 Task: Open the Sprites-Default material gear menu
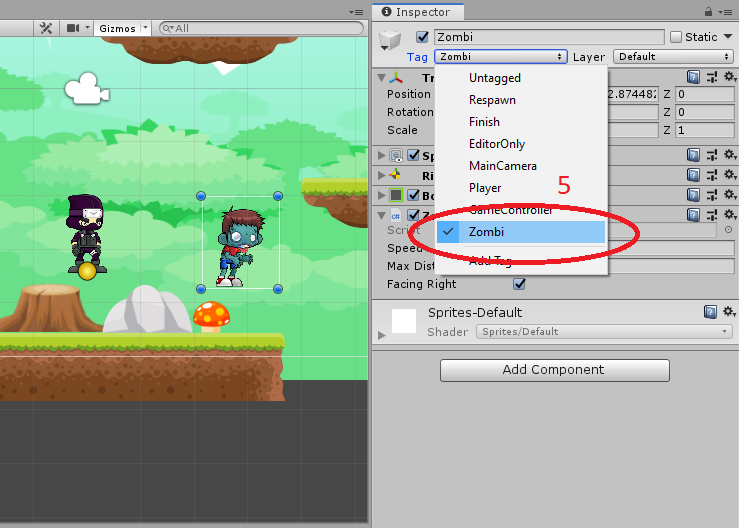point(728,312)
